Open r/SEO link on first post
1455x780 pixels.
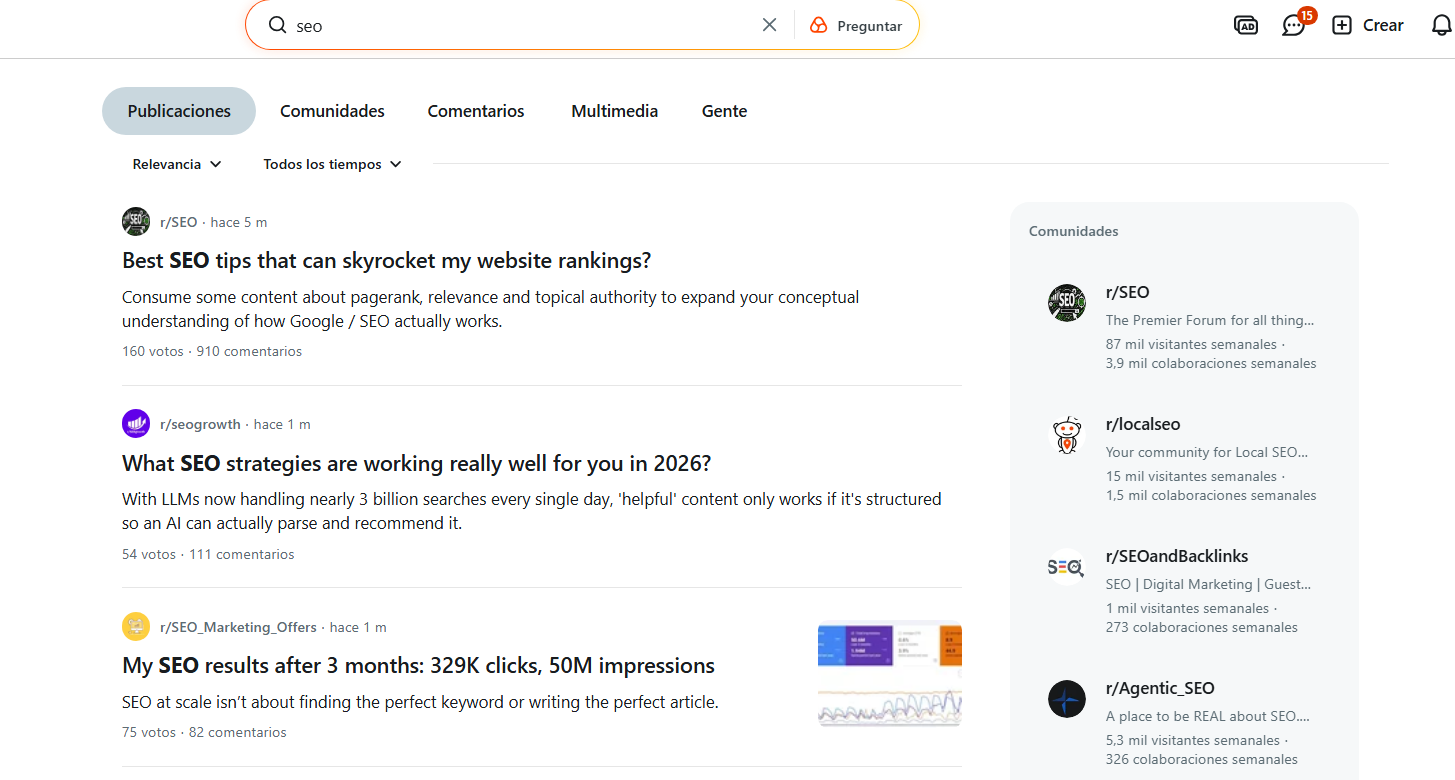point(179,222)
